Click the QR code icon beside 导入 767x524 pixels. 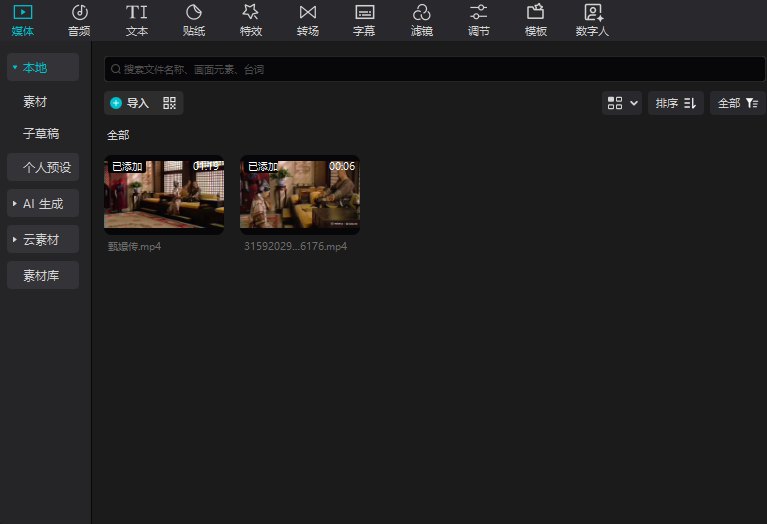coord(169,103)
